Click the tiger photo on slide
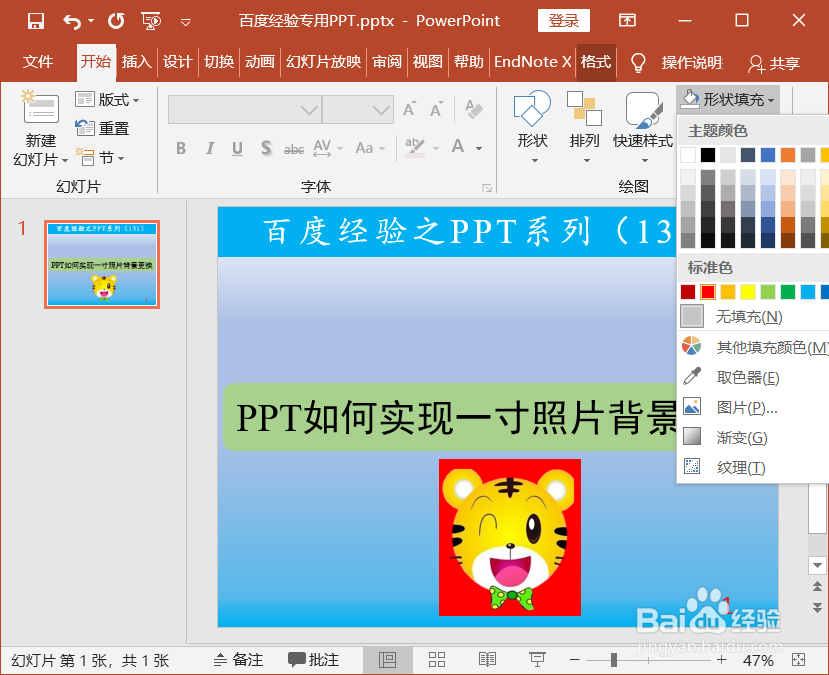This screenshot has height=675, width=829. tap(510, 537)
